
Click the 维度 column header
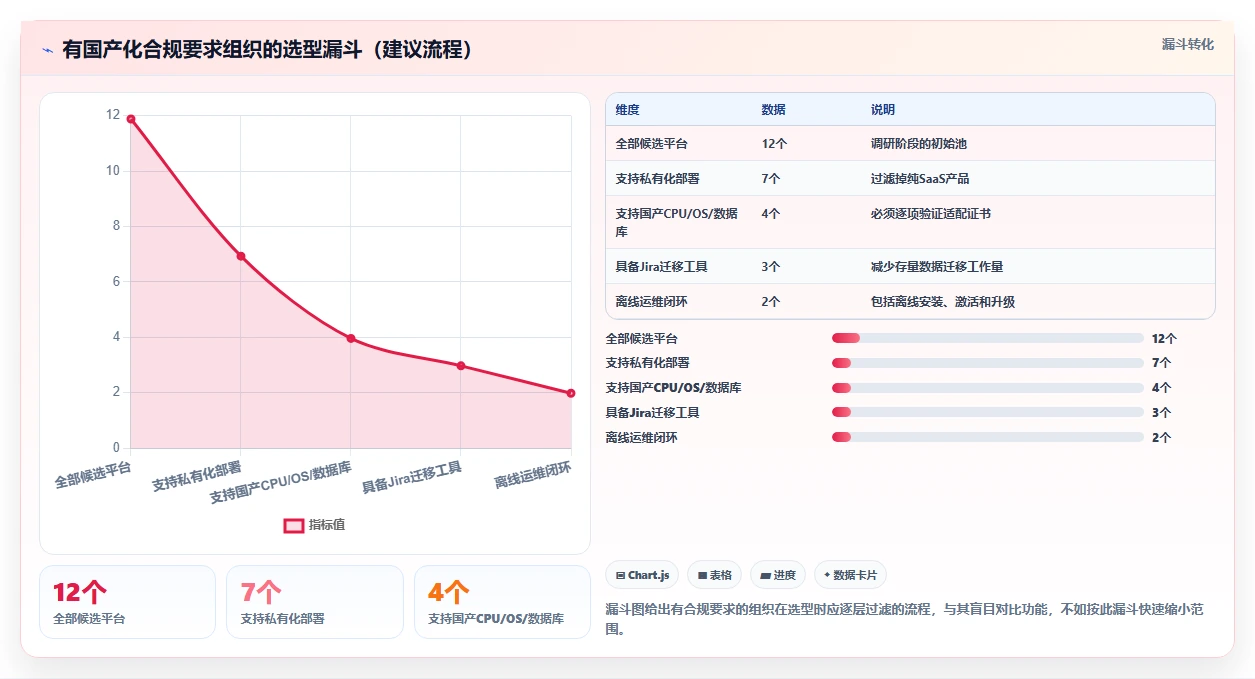pos(628,110)
